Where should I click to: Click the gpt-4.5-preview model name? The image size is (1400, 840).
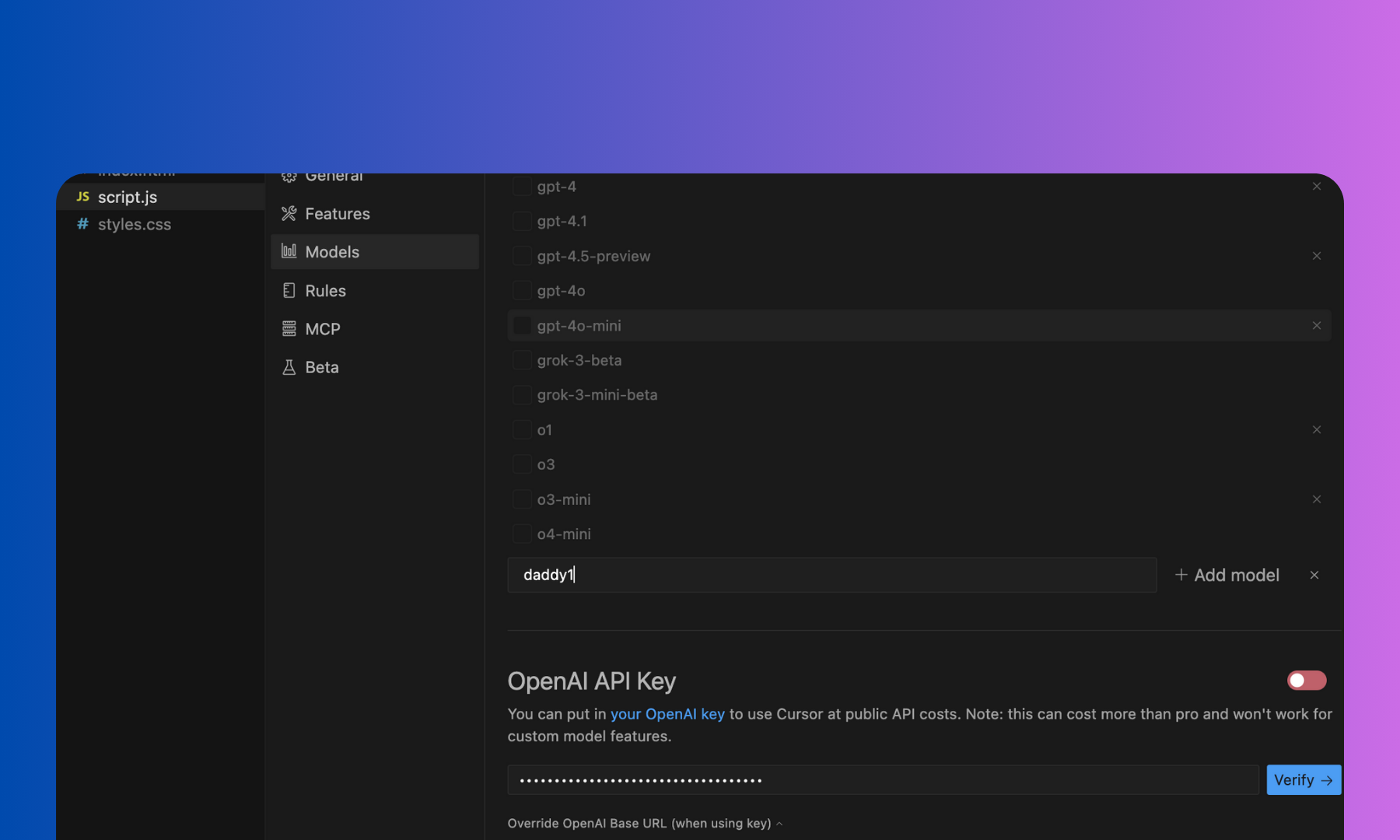593,256
